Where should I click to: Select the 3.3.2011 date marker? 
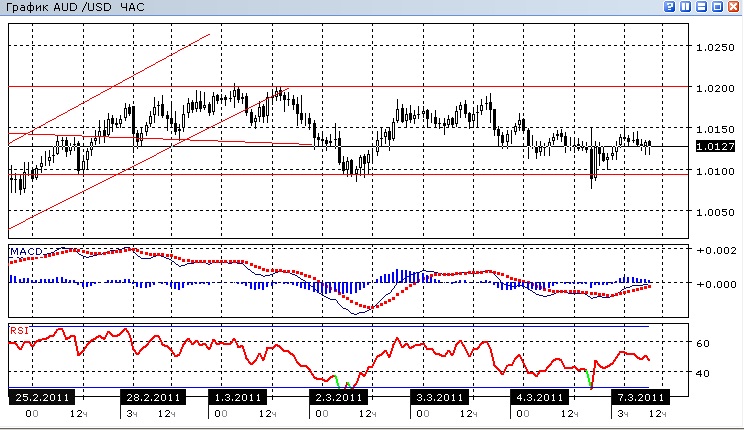tap(439, 397)
